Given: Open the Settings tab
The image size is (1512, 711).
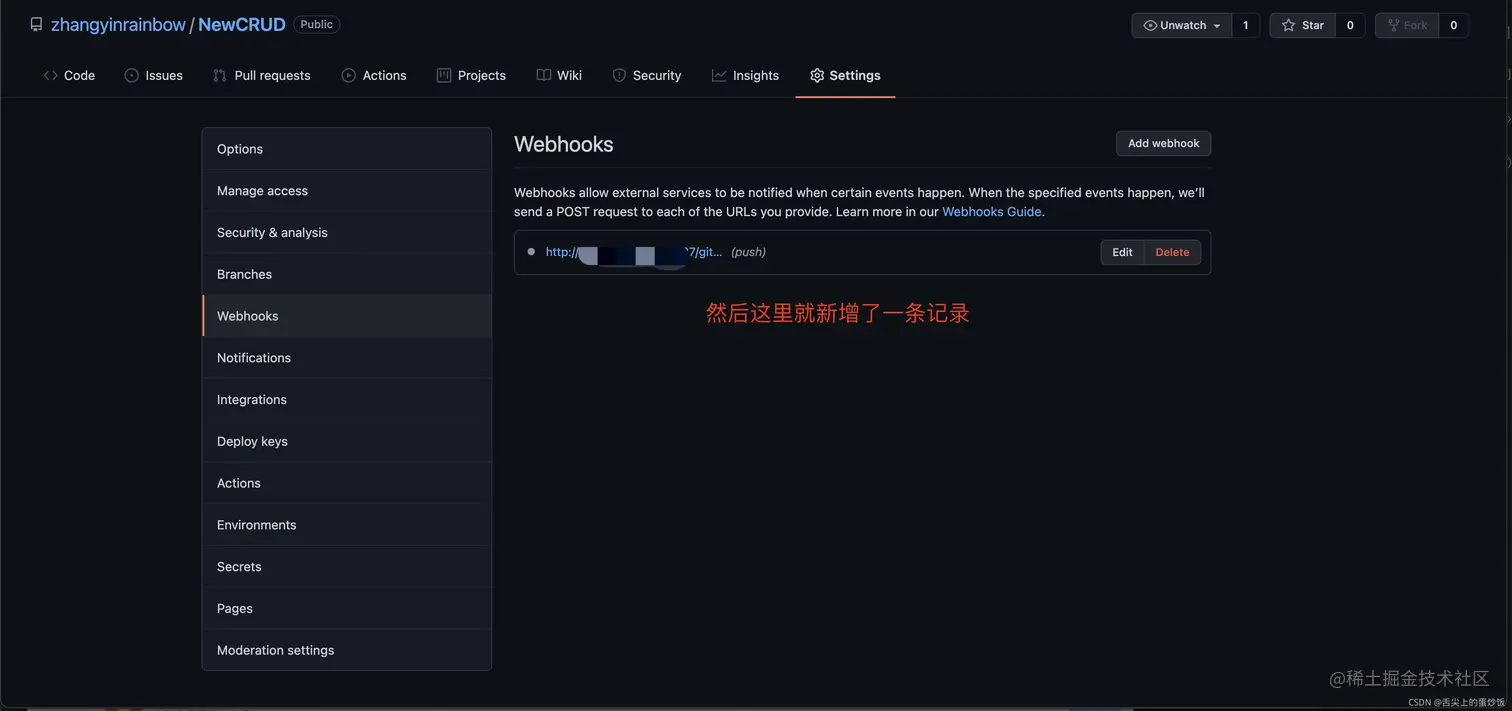Looking at the screenshot, I should coord(845,75).
